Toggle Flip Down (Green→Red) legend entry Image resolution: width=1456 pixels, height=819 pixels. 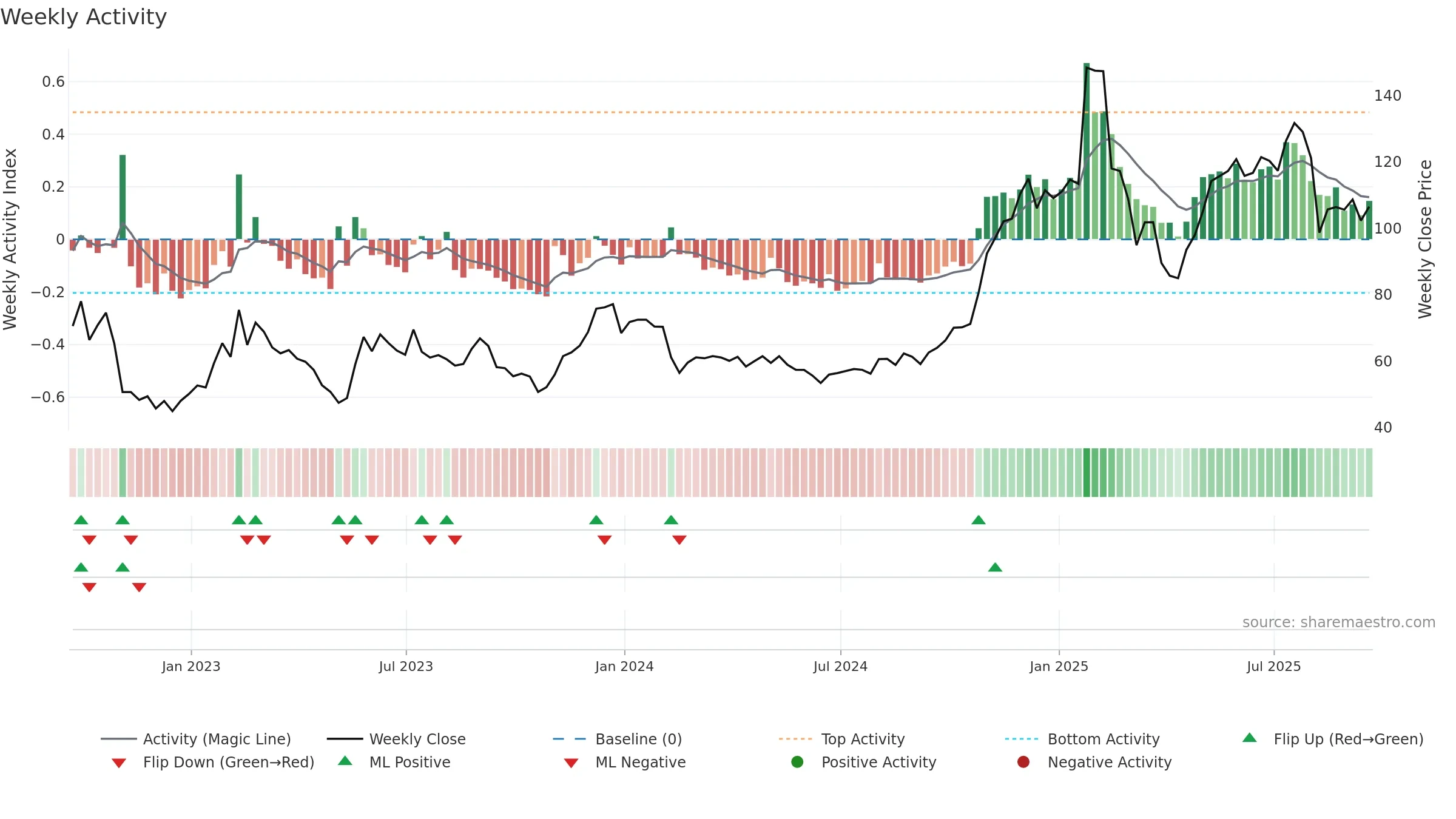(x=213, y=762)
